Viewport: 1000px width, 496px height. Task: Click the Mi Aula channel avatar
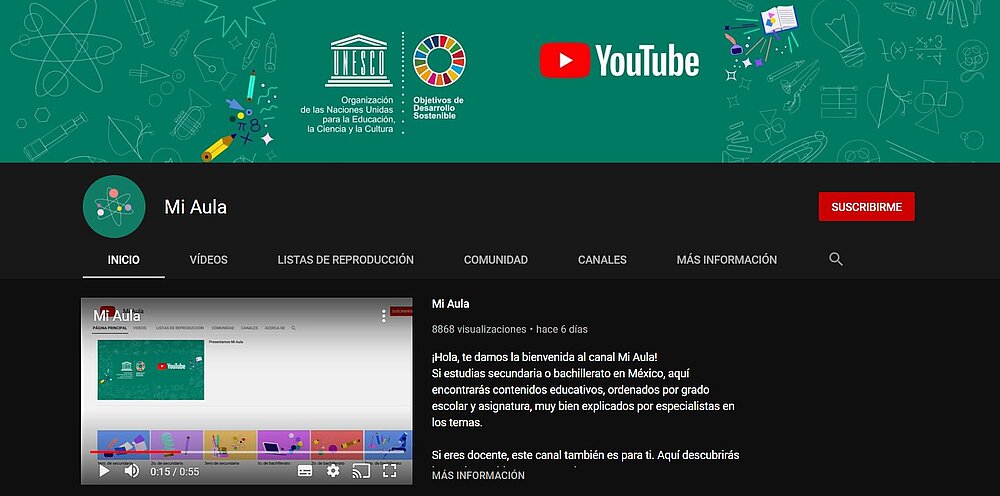113,207
